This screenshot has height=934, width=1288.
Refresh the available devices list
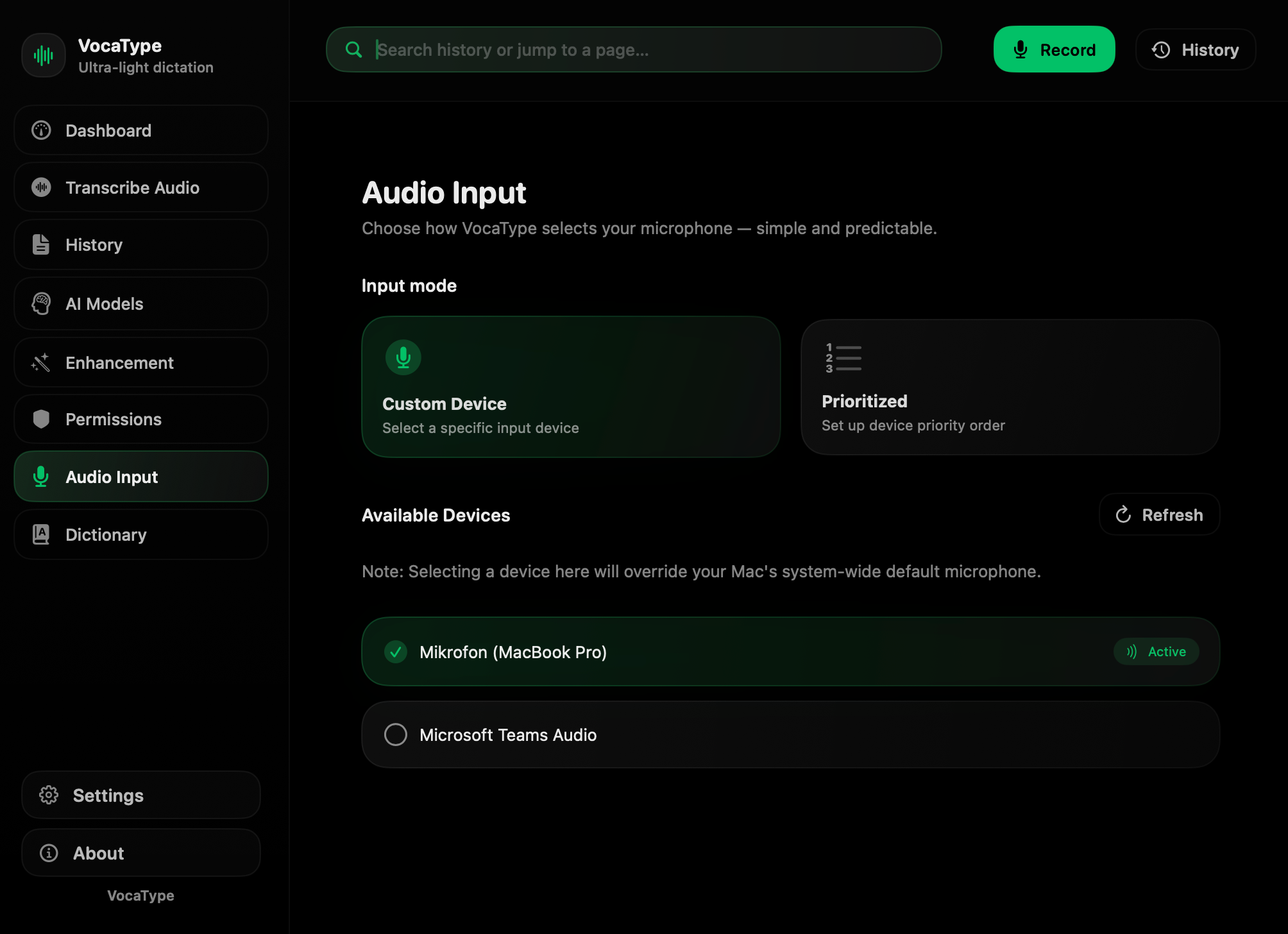pyautogui.click(x=1159, y=514)
